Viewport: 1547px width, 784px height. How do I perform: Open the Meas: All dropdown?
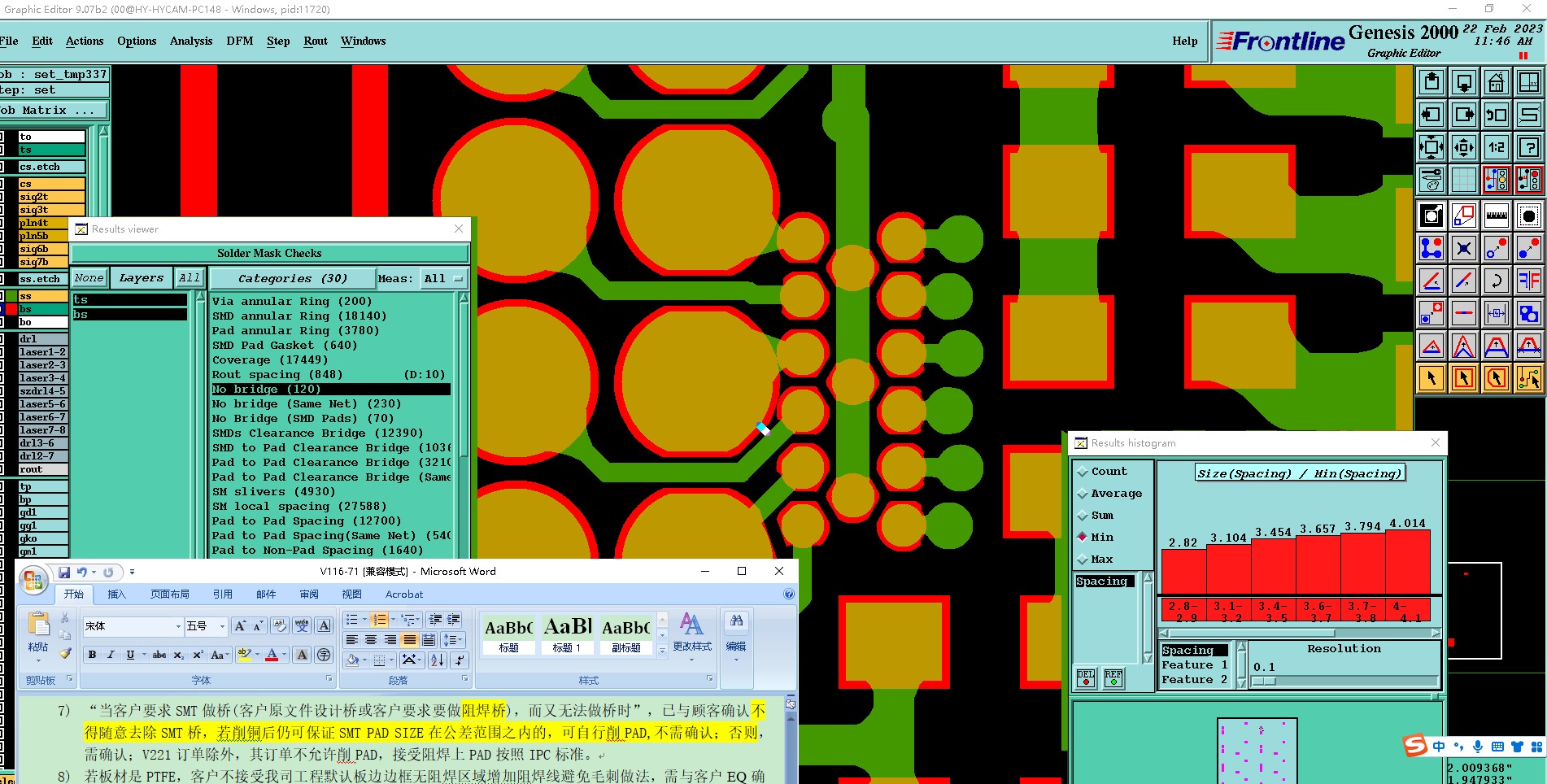pyautogui.click(x=444, y=278)
